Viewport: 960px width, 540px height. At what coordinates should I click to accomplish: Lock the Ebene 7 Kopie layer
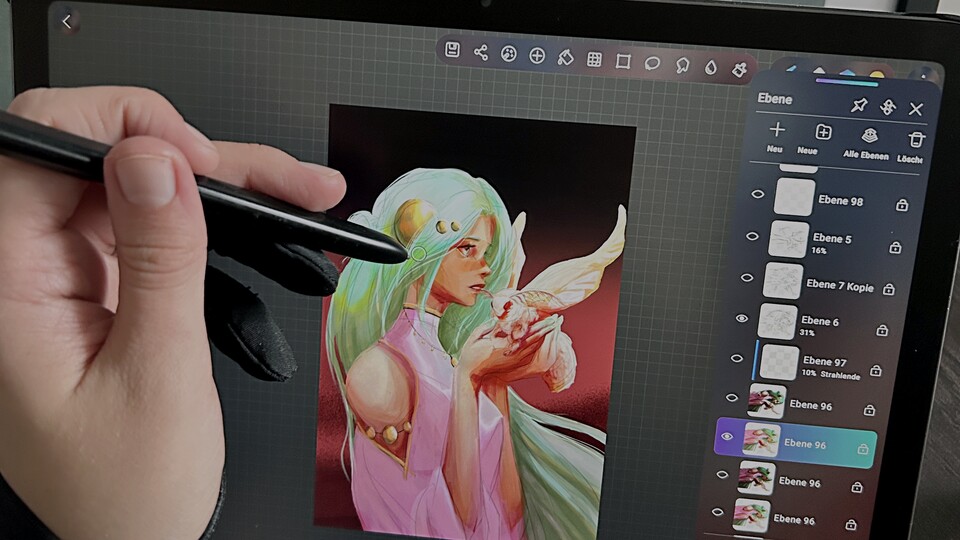point(889,289)
